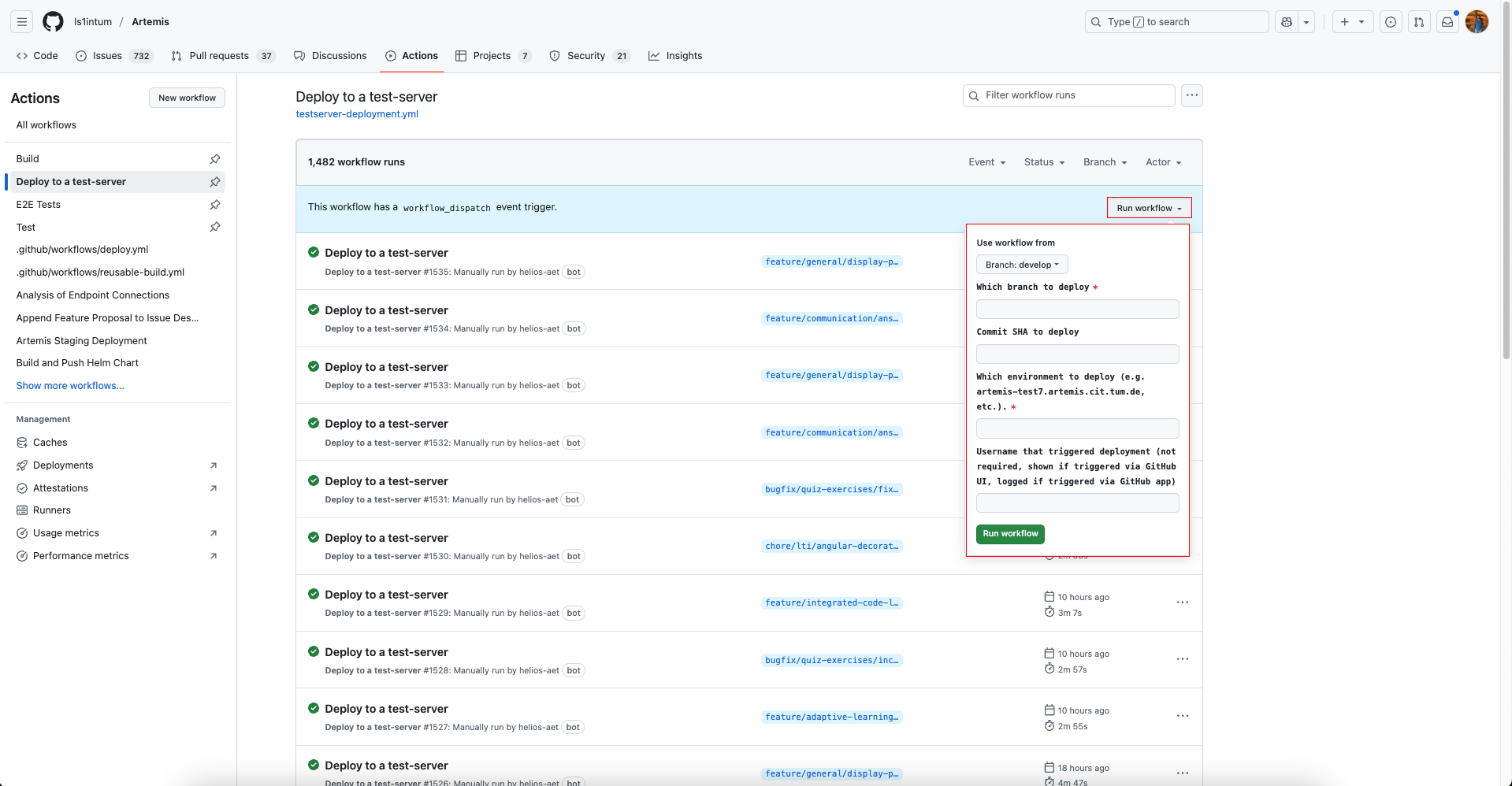Open Caches under Management

[x=50, y=443]
